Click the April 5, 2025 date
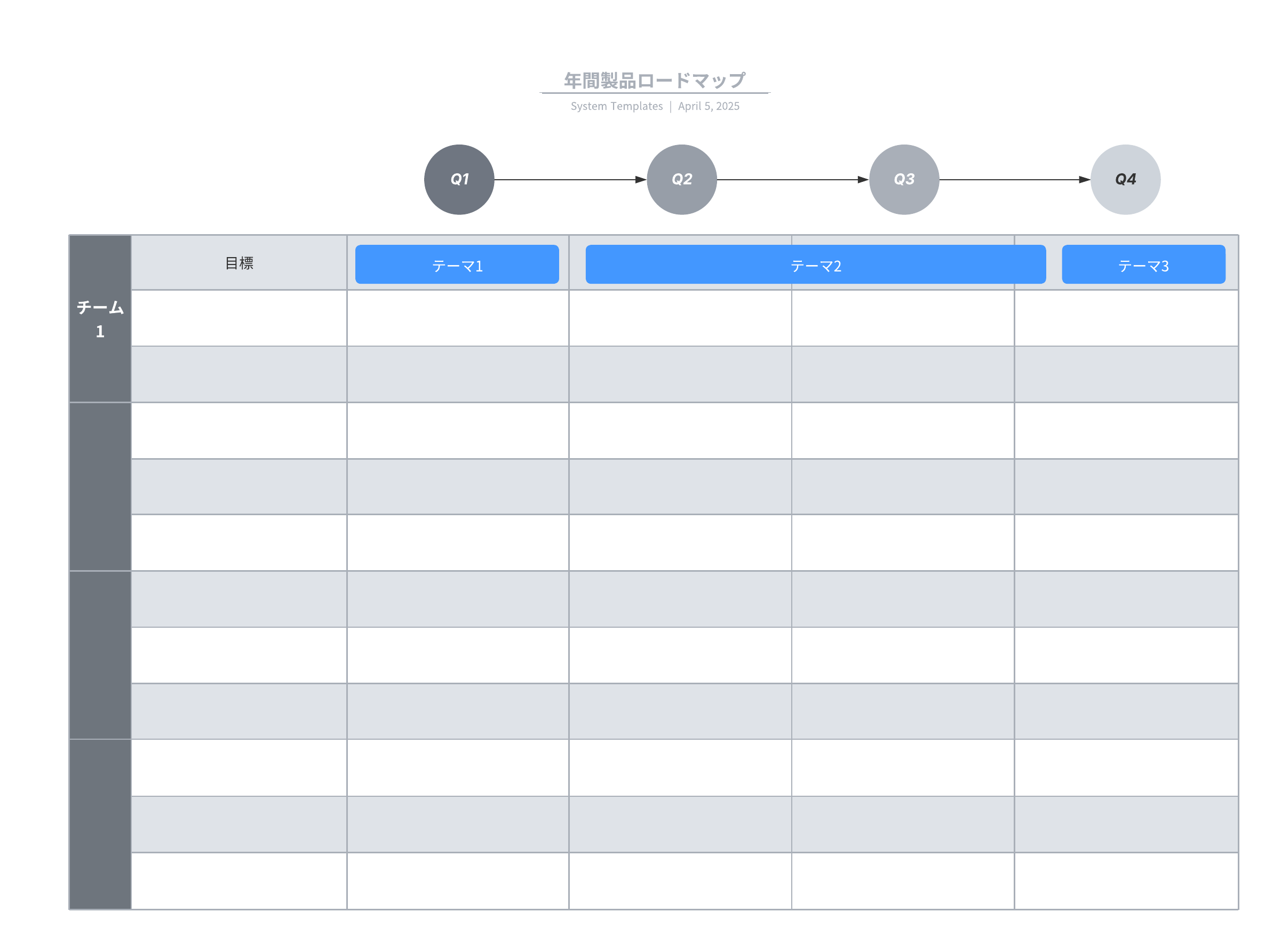This screenshot has width=1281, height=952. 709,106
